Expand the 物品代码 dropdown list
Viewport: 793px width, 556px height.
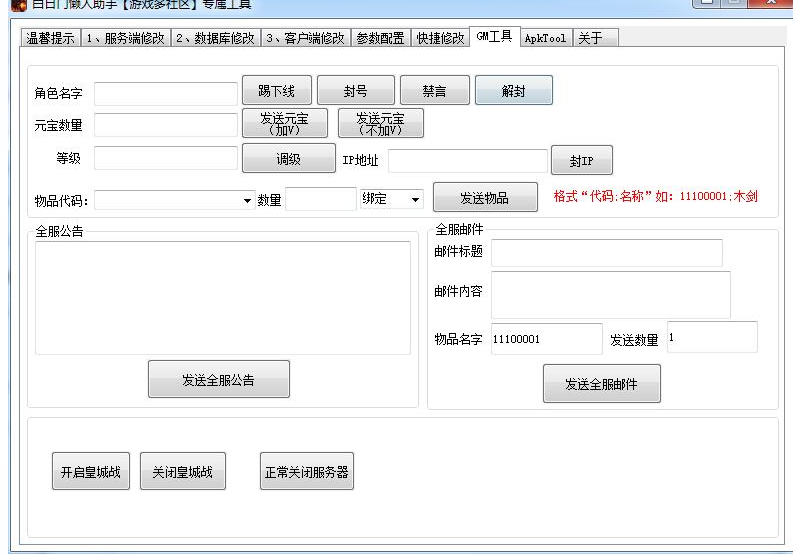247,200
